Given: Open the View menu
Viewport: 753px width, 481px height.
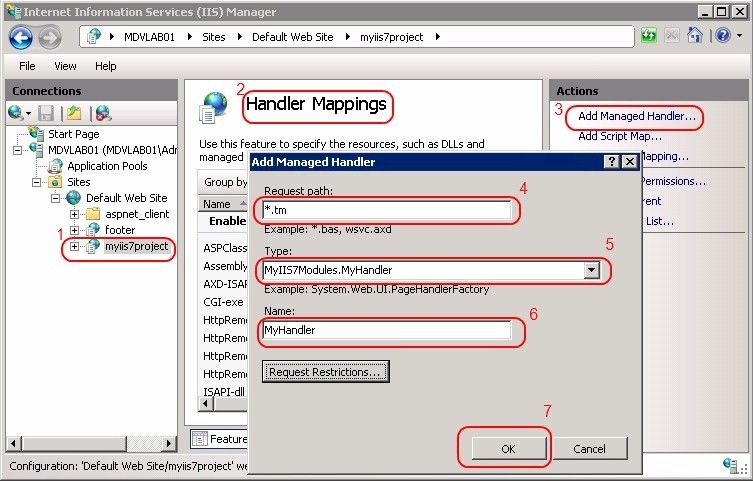Looking at the screenshot, I should (65, 66).
